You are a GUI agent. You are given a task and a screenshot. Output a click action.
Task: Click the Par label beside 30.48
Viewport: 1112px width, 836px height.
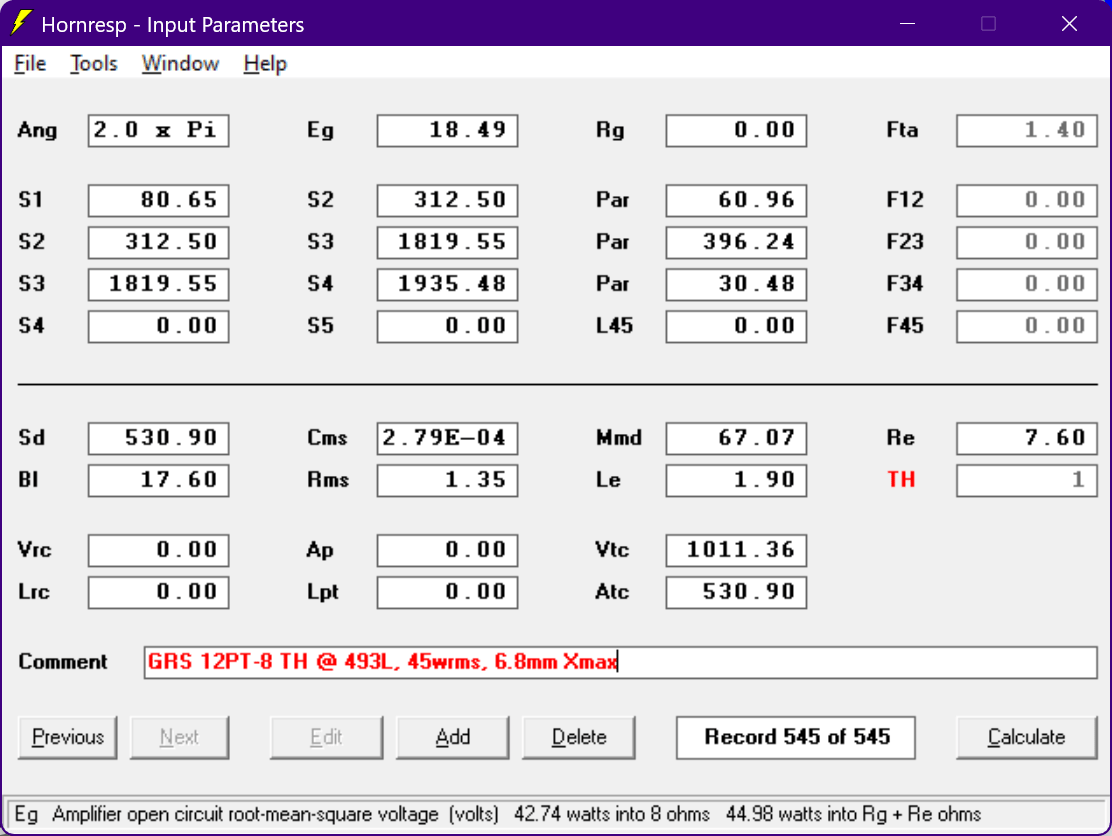pyautogui.click(x=613, y=284)
